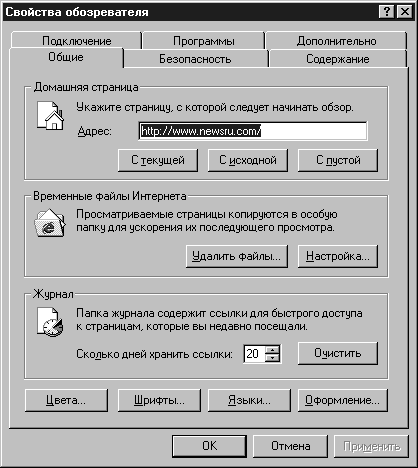Open the Содержание tab
This screenshot has height=468, width=418.
click(x=338, y=59)
